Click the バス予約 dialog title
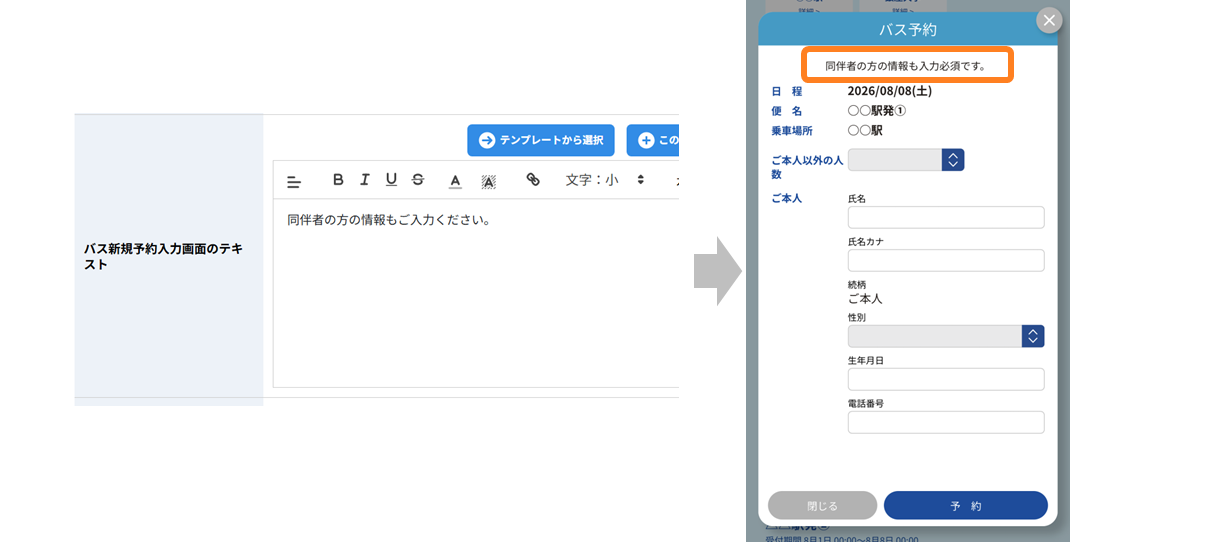The image size is (1216, 547). [907, 30]
